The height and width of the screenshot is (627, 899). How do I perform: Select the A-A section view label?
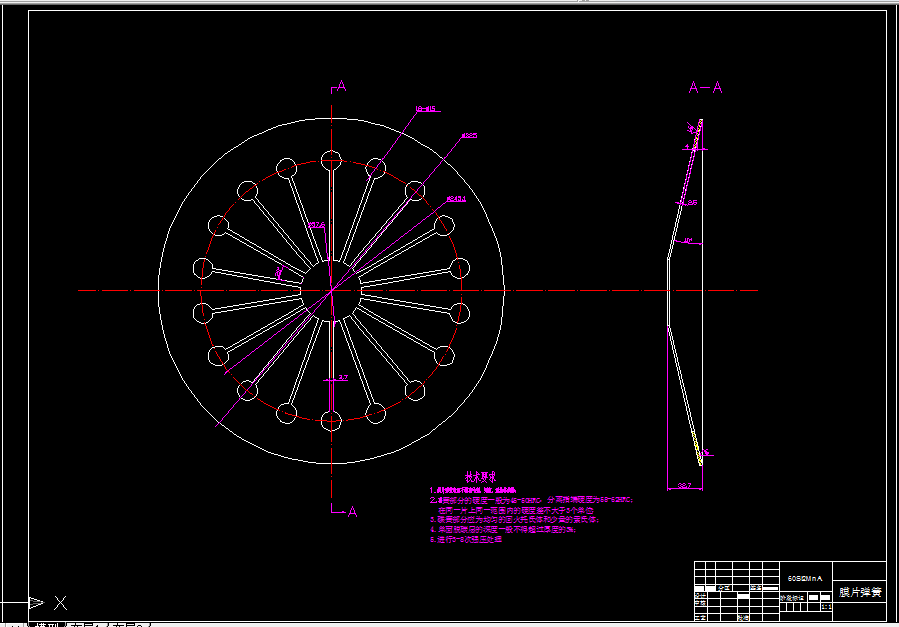(705, 88)
